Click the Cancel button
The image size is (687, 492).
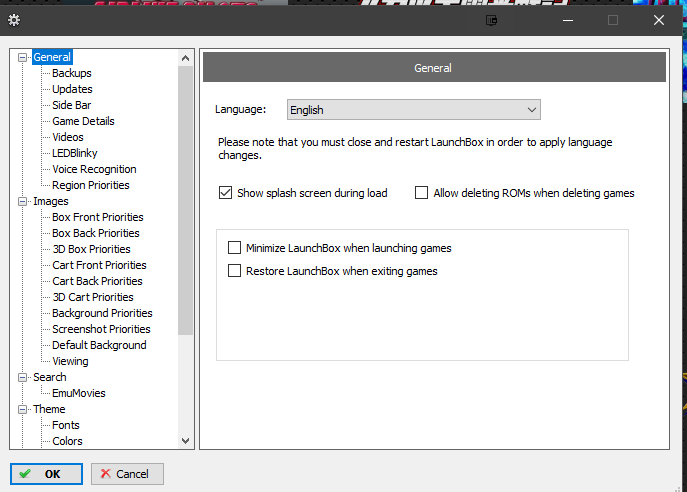pyautogui.click(x=127, y=474)
